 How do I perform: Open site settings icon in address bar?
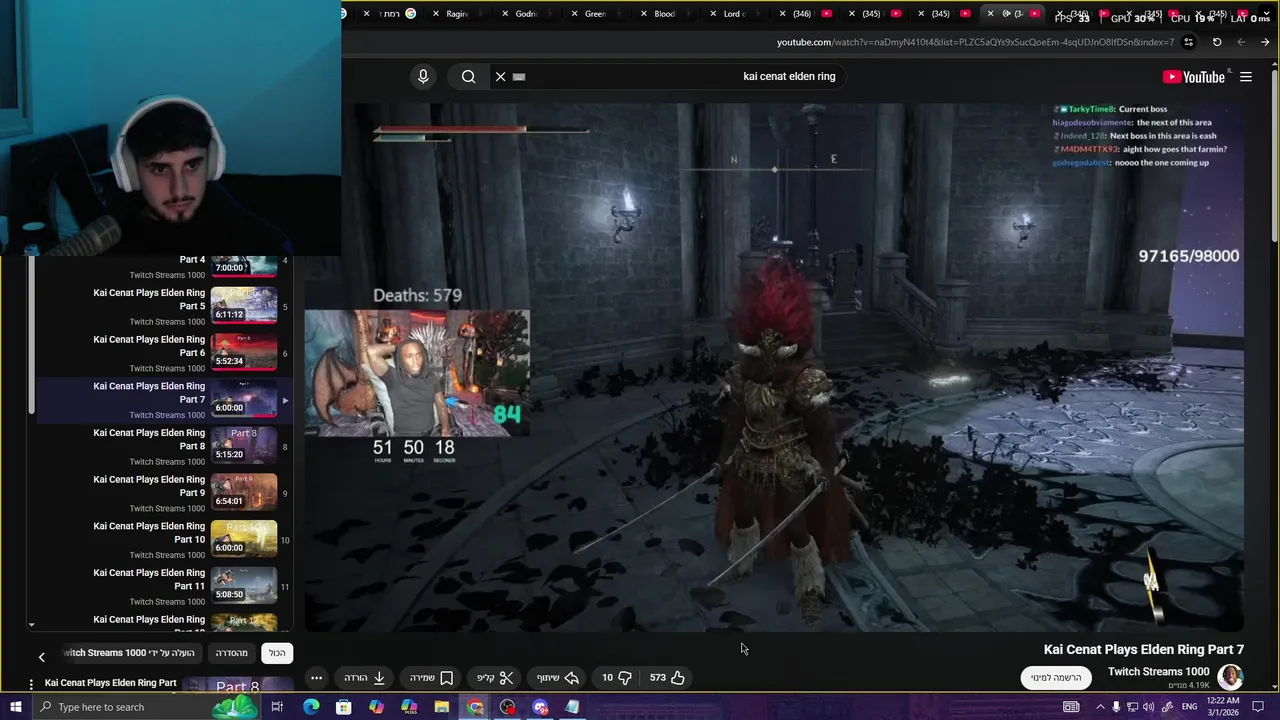pyautogui.click(x=1188, y=42)
